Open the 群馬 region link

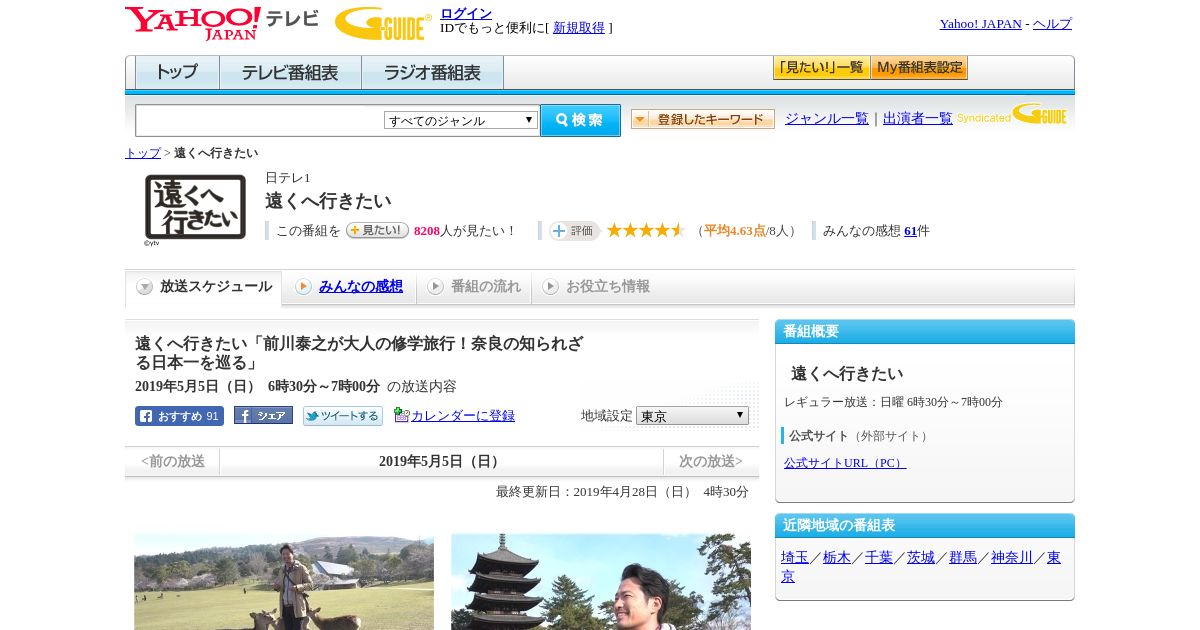click(x=963, y=557)
